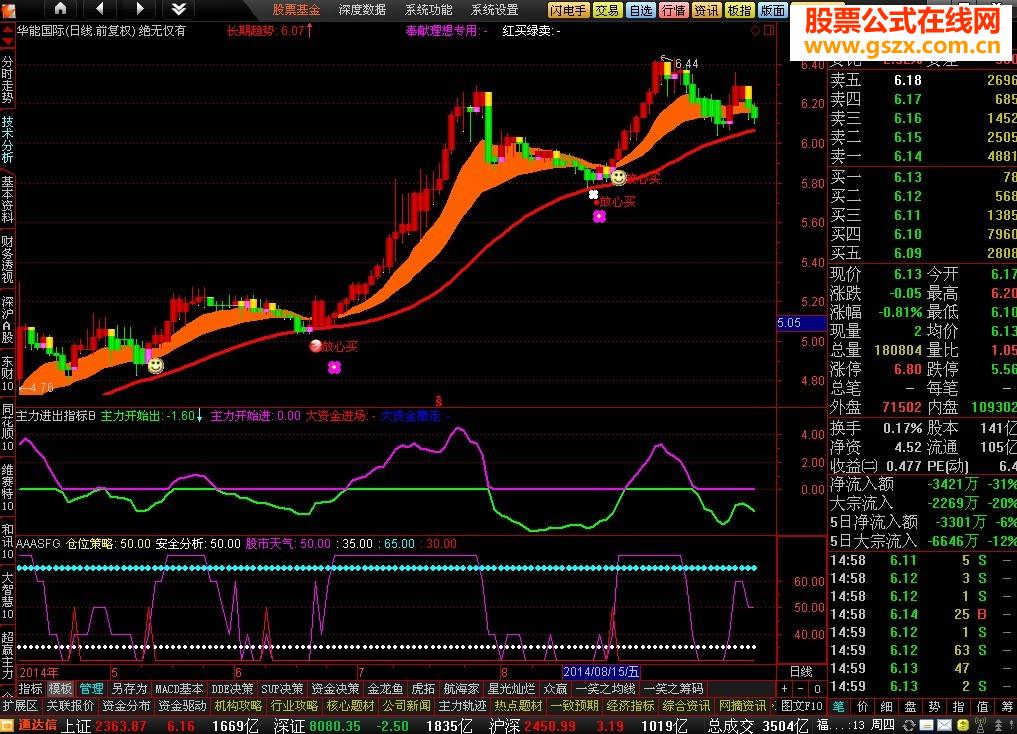1017x734 pixels.
Task: Click the 闪电手 quick trade button
Action: [x=568, y=10]
